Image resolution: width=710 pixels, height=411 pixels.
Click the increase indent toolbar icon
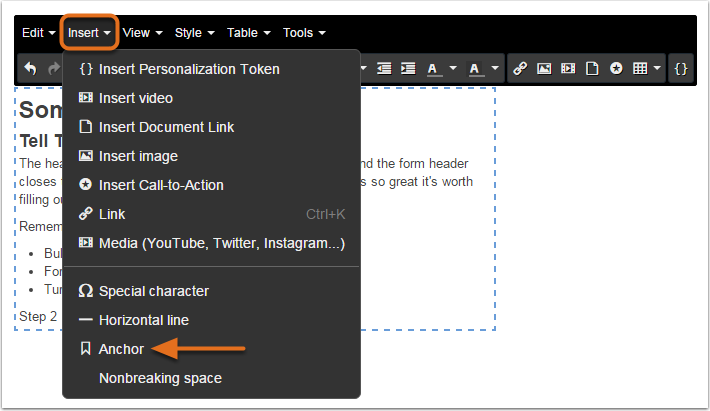[x=408, y=69]
